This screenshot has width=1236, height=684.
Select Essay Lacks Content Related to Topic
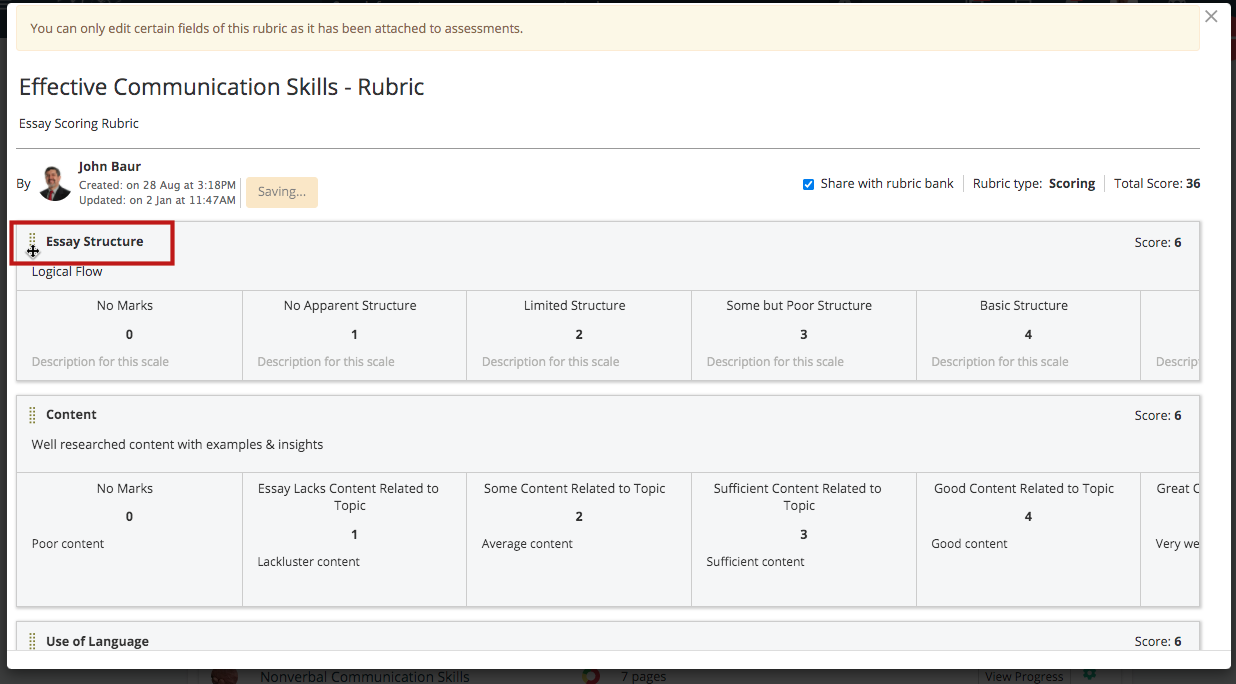(349, 497)
